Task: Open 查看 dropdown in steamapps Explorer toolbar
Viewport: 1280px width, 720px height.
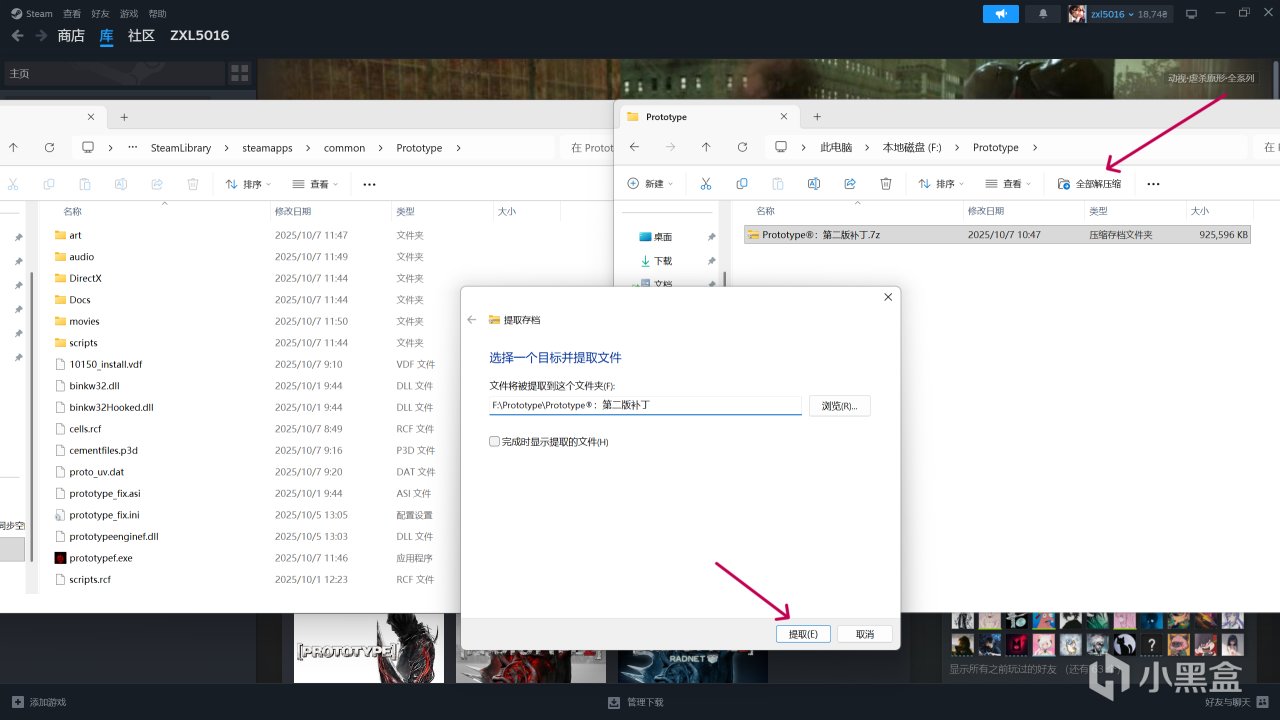Action: point(315,184)
